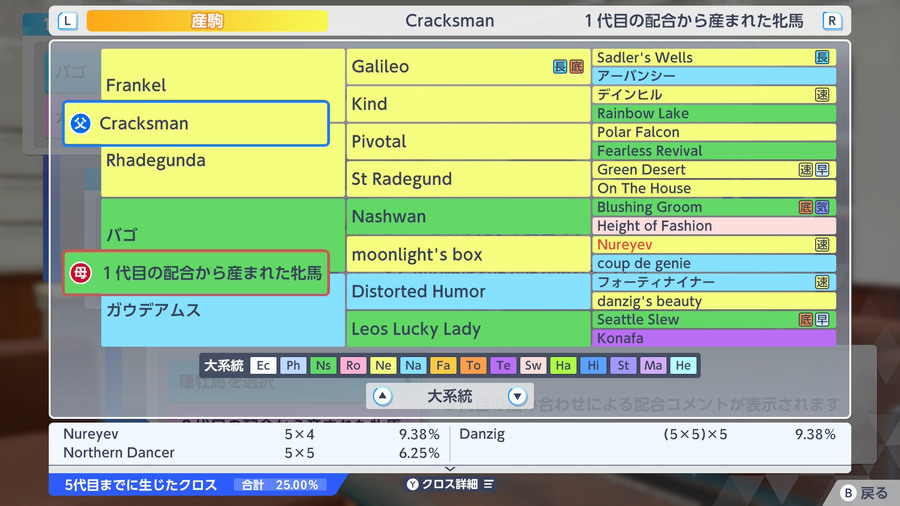This screenshot has height=506, width=900.
Task: Click the blue 父 sire icon
Action: pos(80,123)
